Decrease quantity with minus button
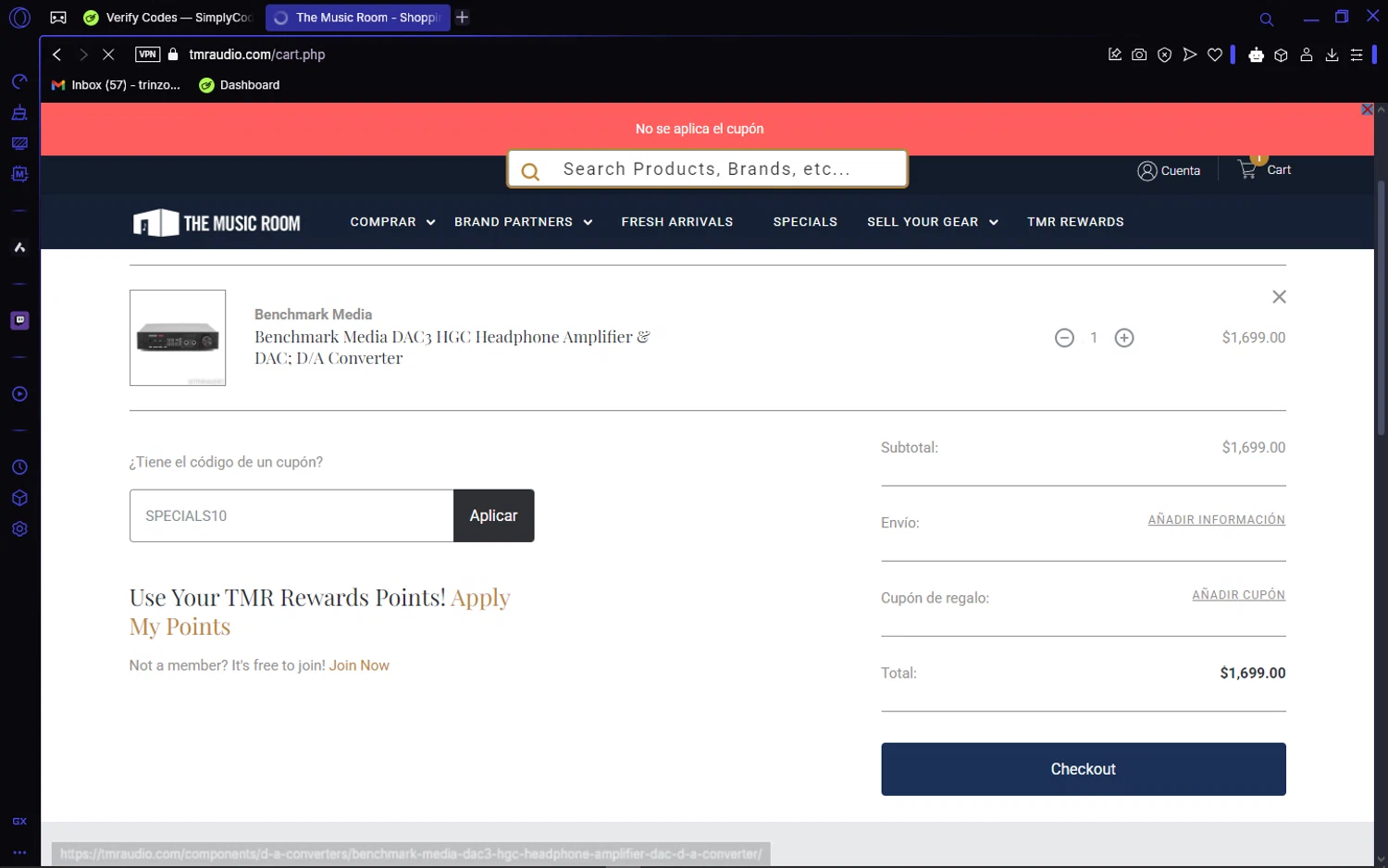1388x868 pixels. [x=1064, y=338]
